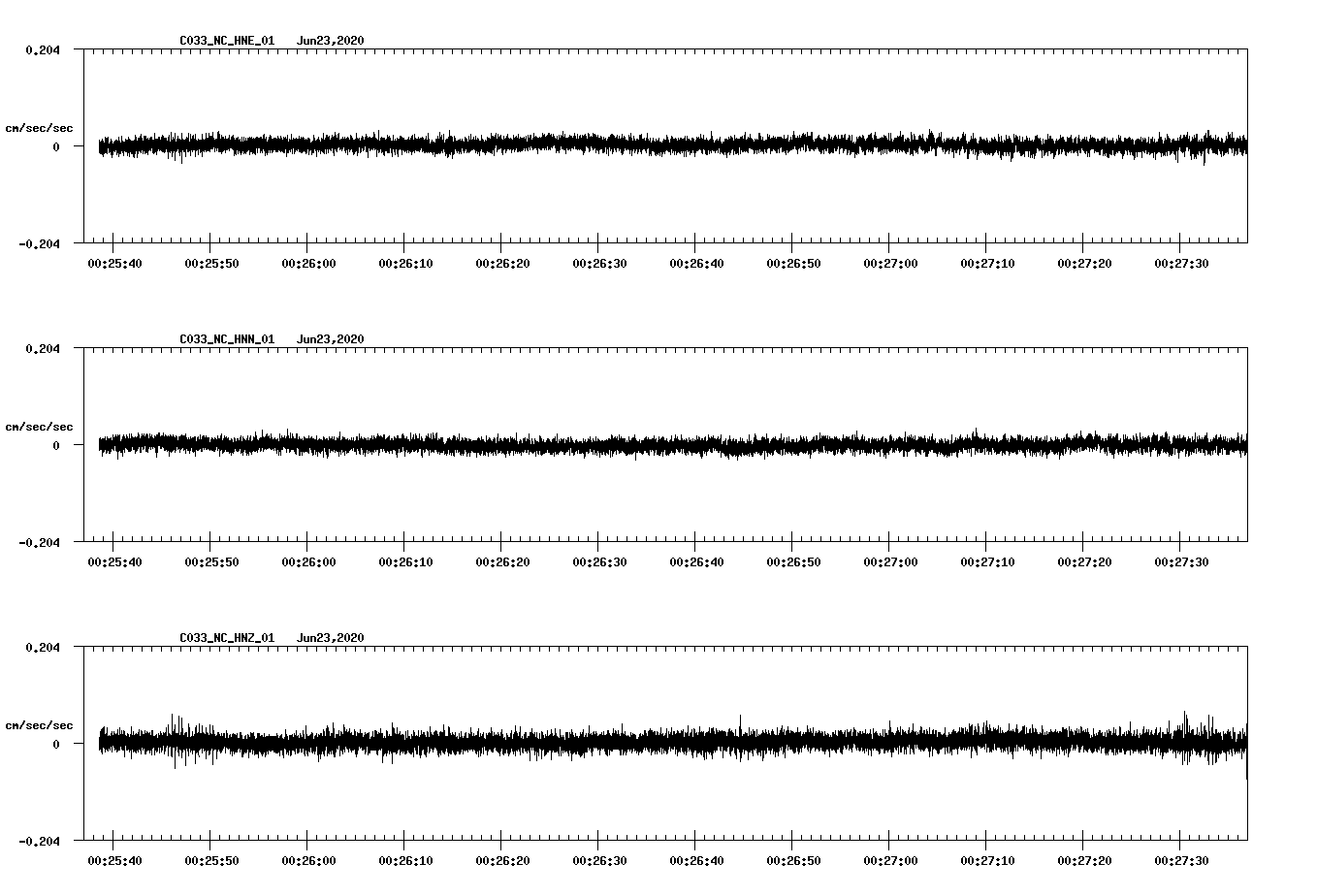Click the 00:25:50 time label under the HNN plot

coord(211,562)
